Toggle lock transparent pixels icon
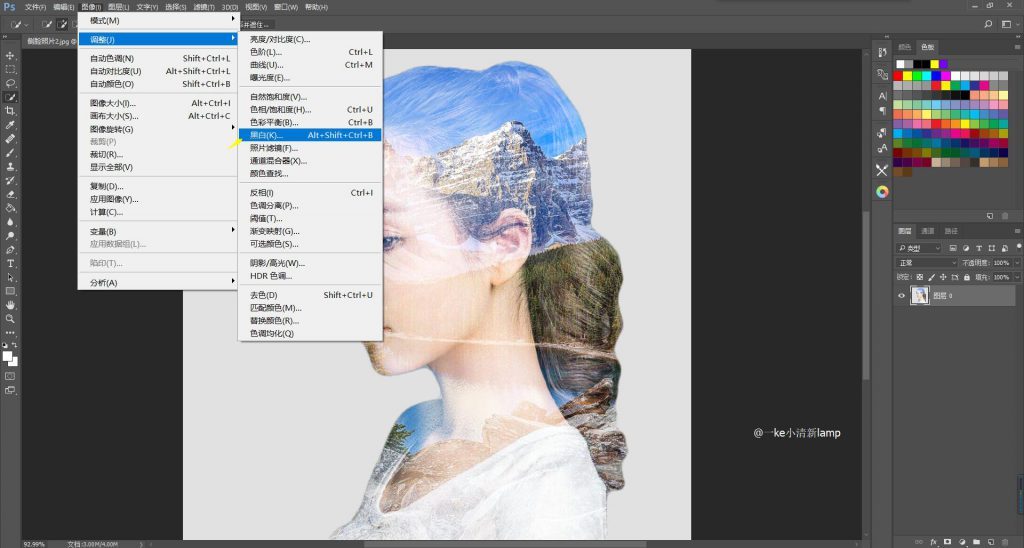 [x=919, y=276]
